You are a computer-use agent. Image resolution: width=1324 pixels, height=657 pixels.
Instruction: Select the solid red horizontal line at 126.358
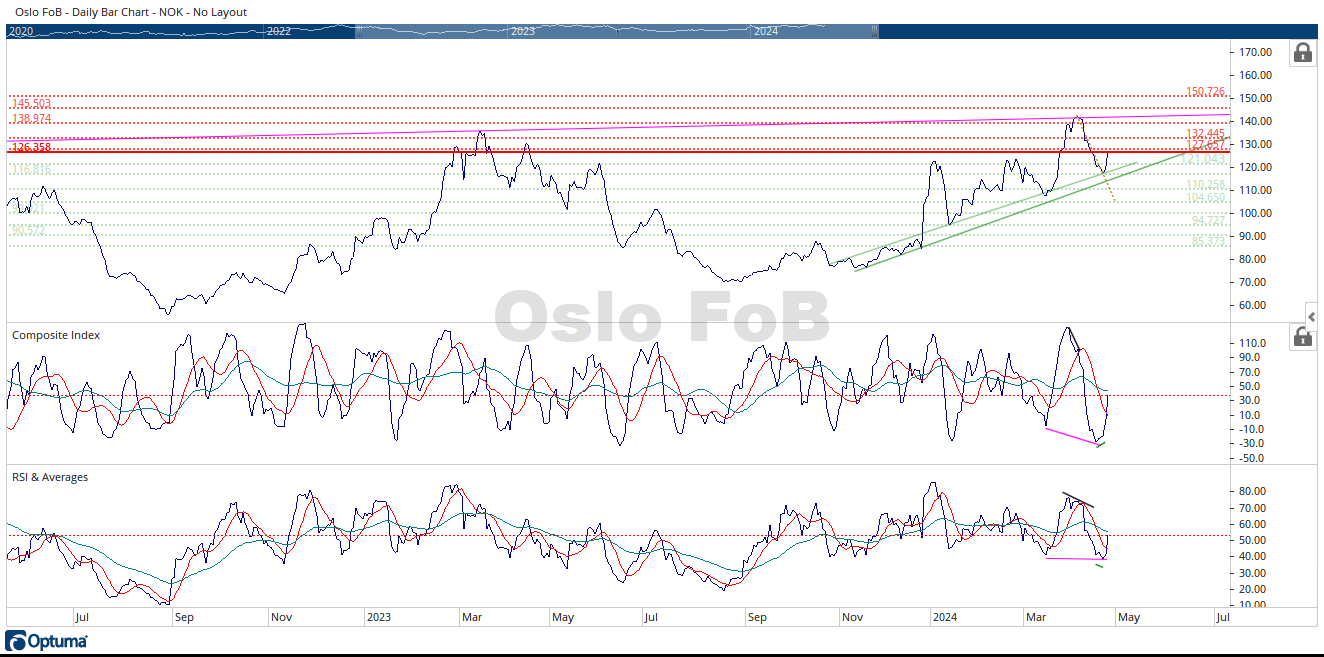point(617,151)
